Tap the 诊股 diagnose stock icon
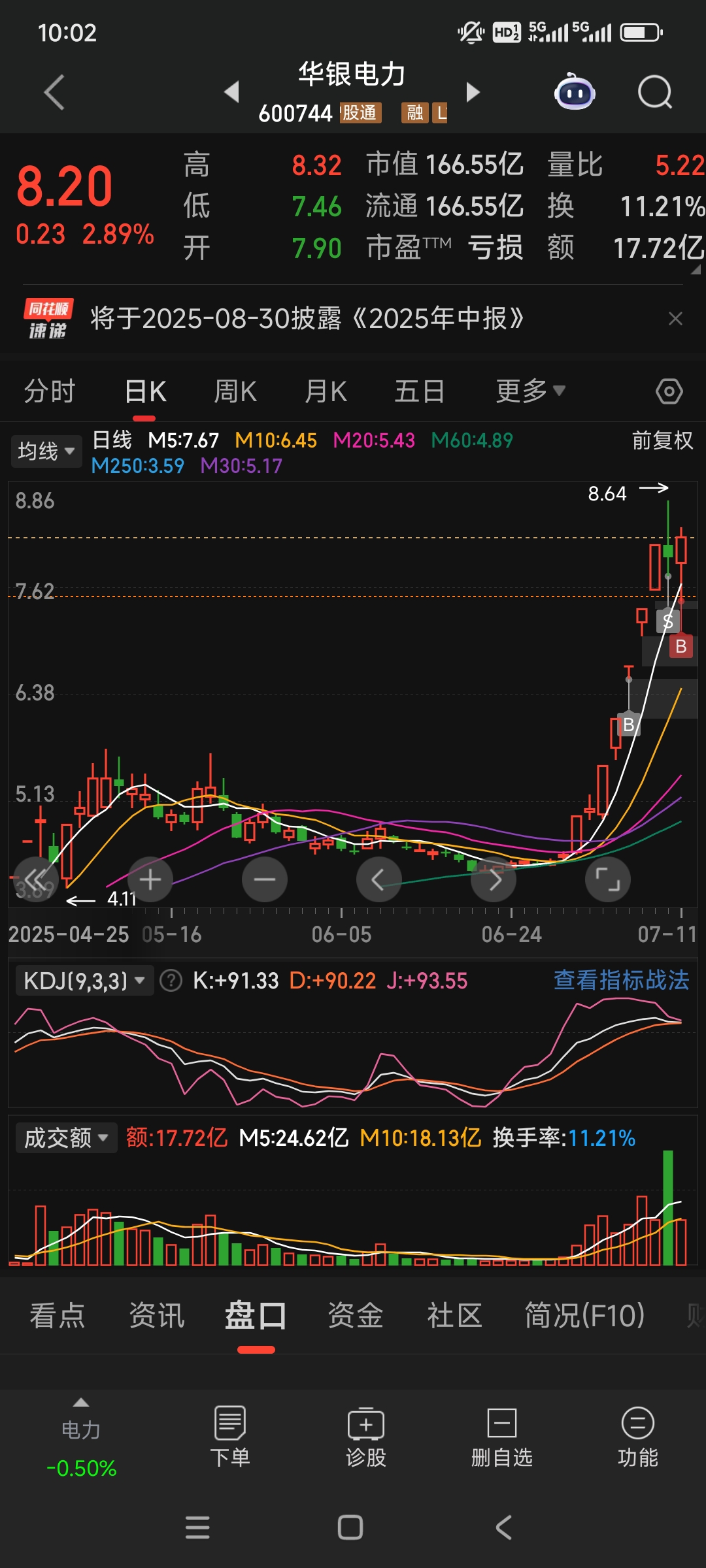Viewport: 706px width, 1568px height. click(366, 1436)
